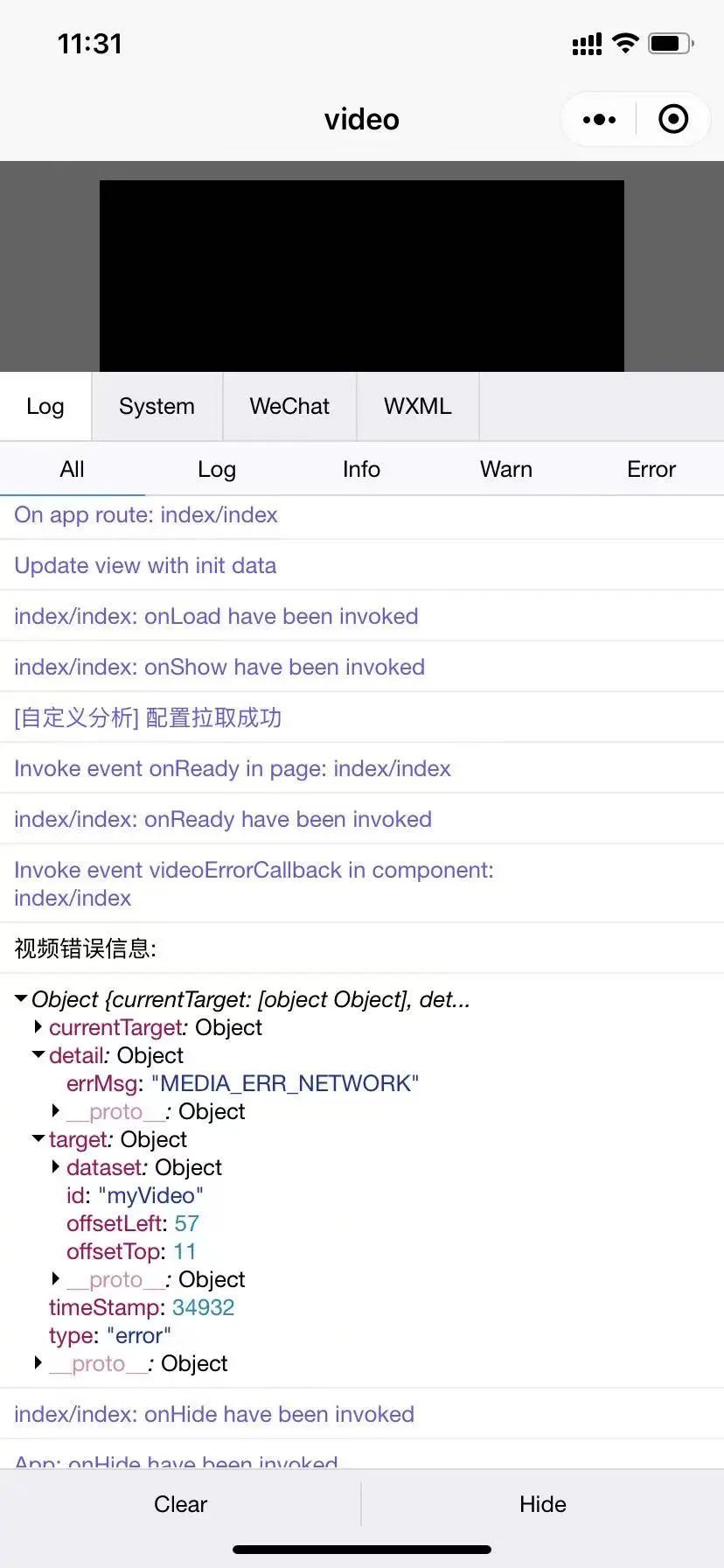Viewport: 724px width, 1568px height.
Task: Collapse the target Object node
Action: pos(38,1138)
